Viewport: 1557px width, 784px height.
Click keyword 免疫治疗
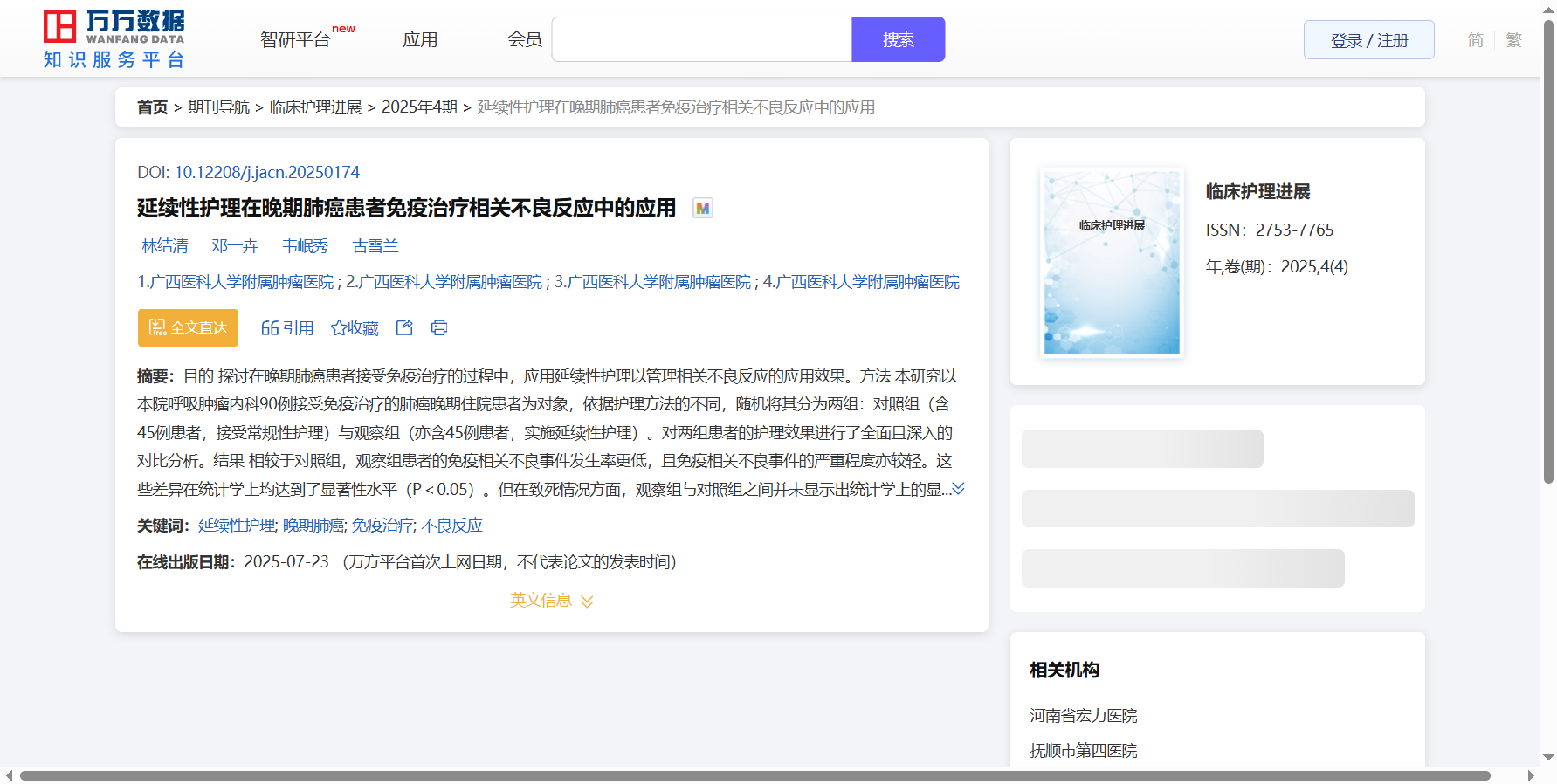(x=382, y=526)
